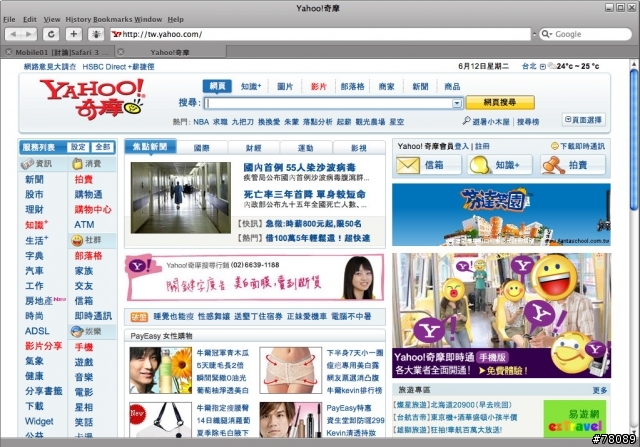Screen dimensions: 640x447
Task: Expand the 台北 city weather dropdown
Action: [x=542, y=67]
